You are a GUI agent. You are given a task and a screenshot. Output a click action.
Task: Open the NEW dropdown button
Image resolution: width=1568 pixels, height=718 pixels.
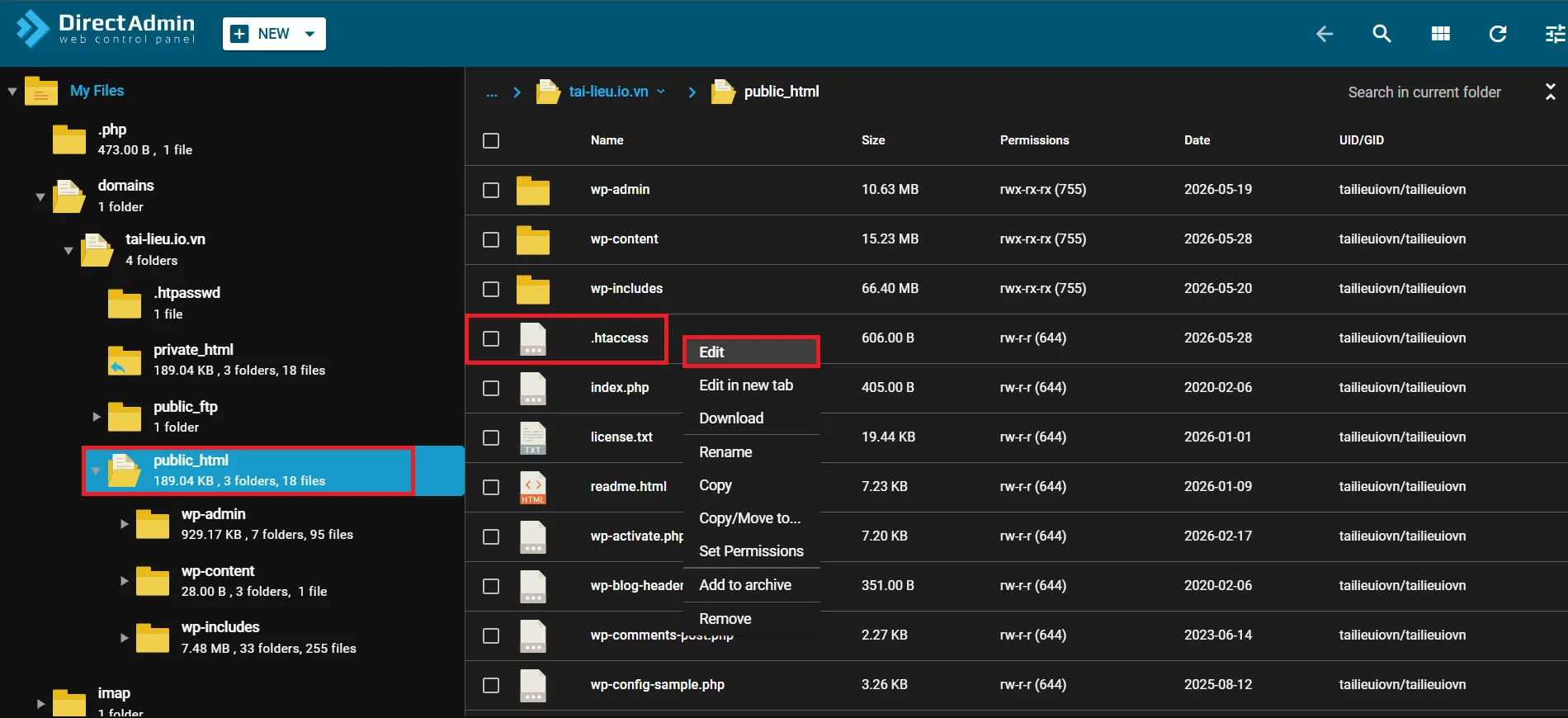[x=274, y=34]
